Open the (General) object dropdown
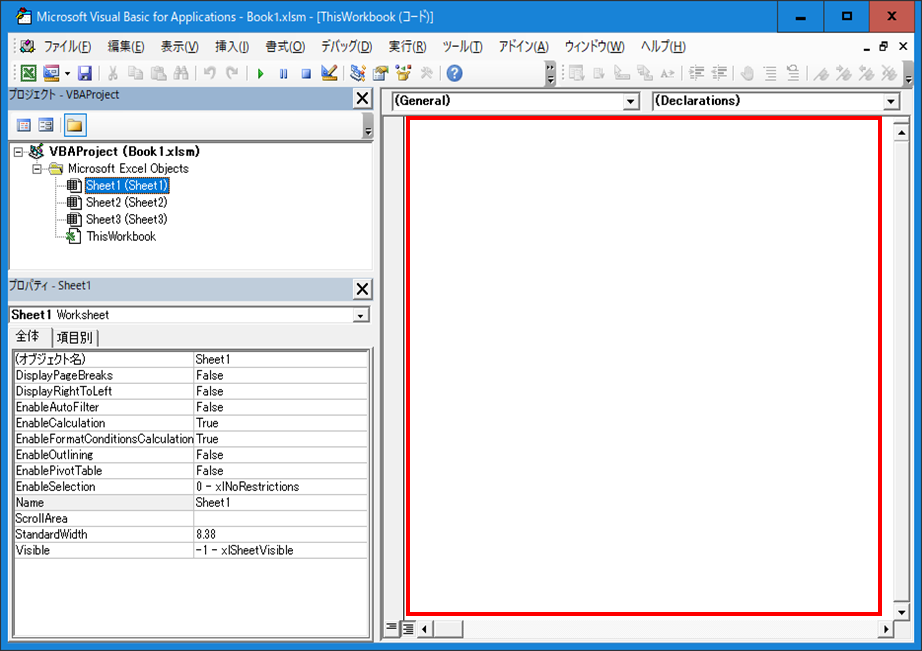922x651 pixels. [x=631, y=102]
